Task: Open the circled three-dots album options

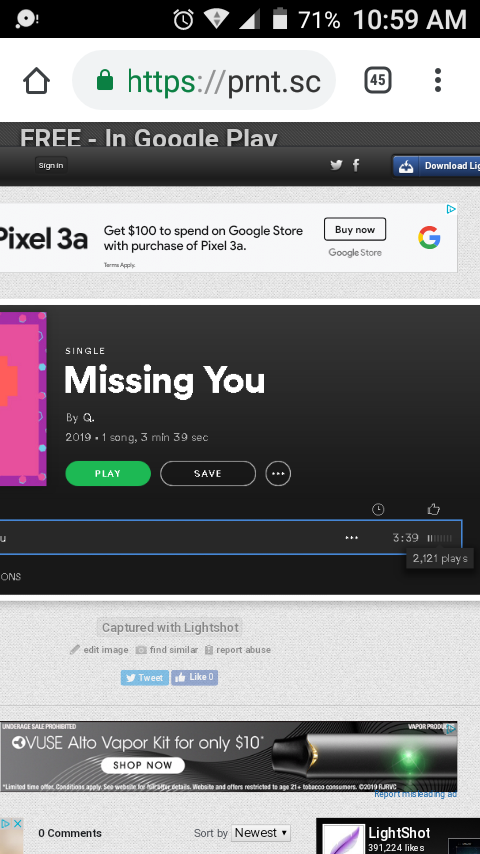Action: coord(278,473)
